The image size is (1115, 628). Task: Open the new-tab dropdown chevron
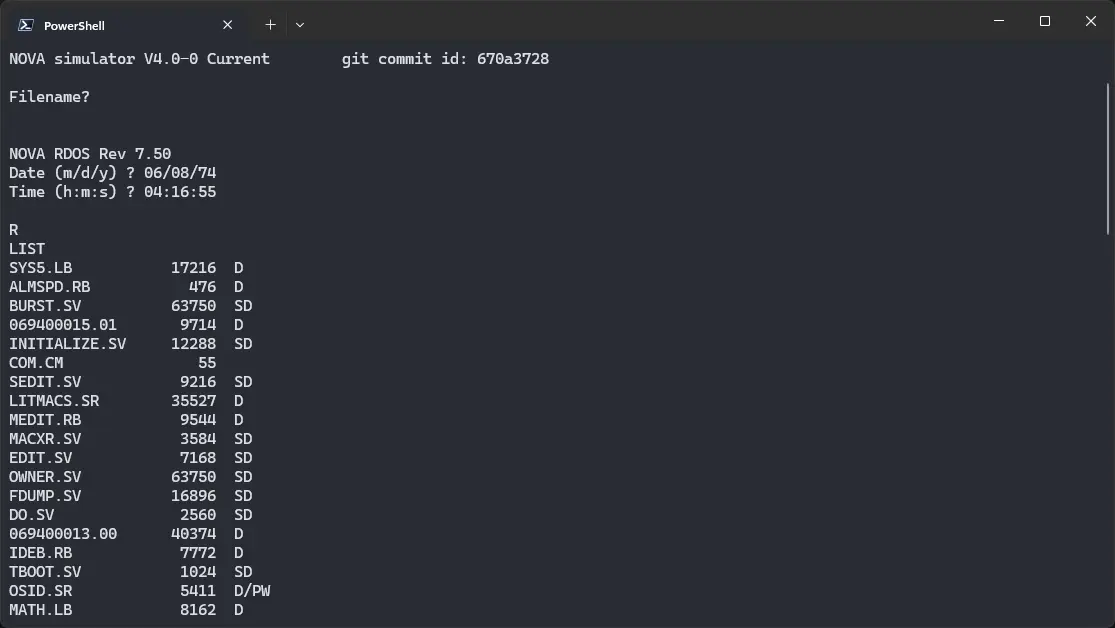(x=297, y=23)
